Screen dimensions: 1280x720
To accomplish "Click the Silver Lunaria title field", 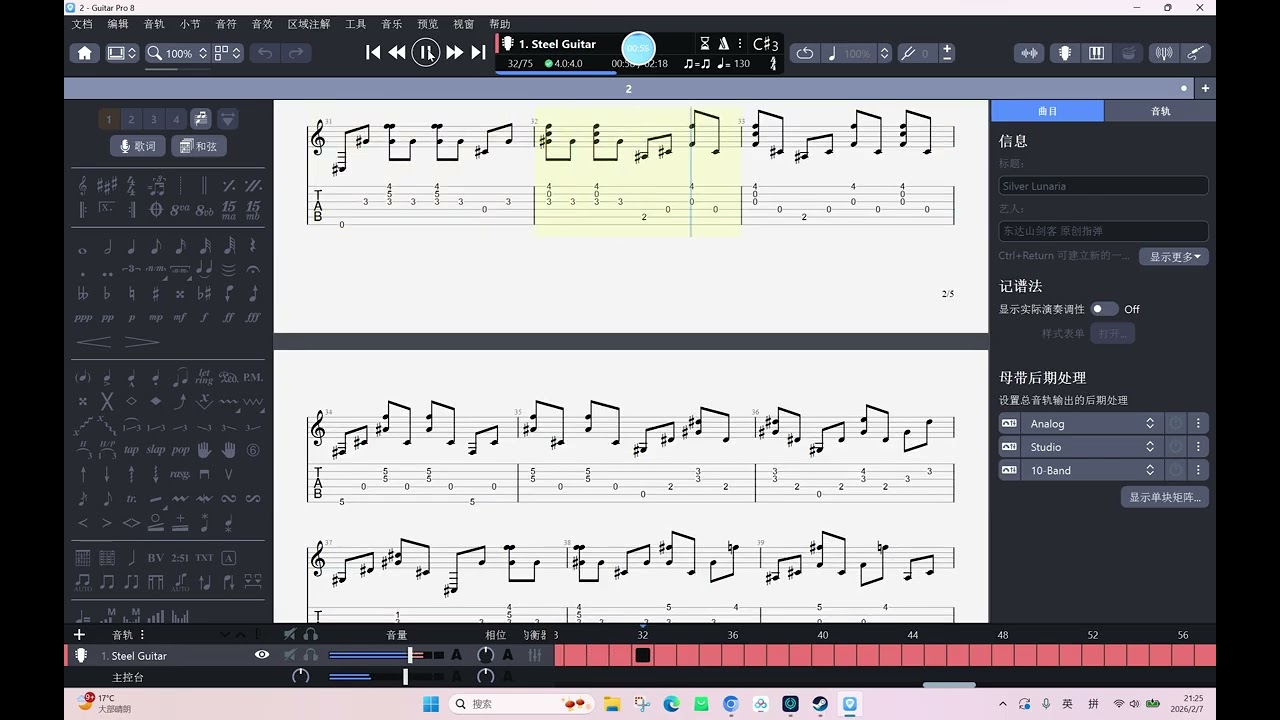I will click(1104, 186).
